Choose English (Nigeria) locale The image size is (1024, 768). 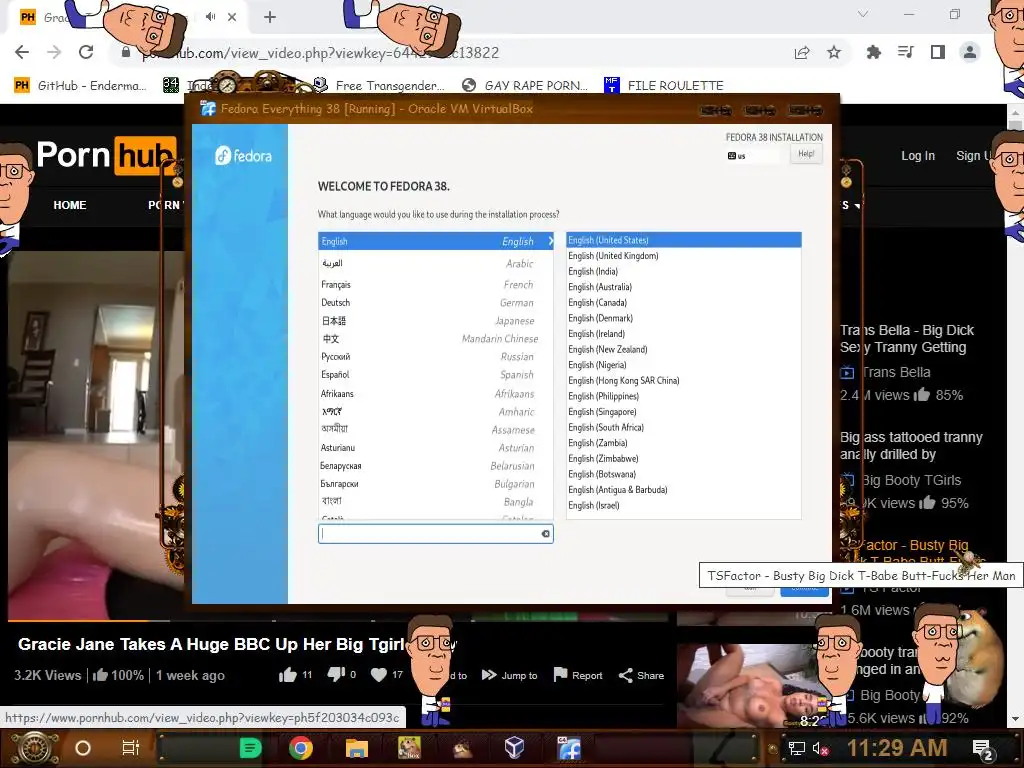(x=684, y=365)
